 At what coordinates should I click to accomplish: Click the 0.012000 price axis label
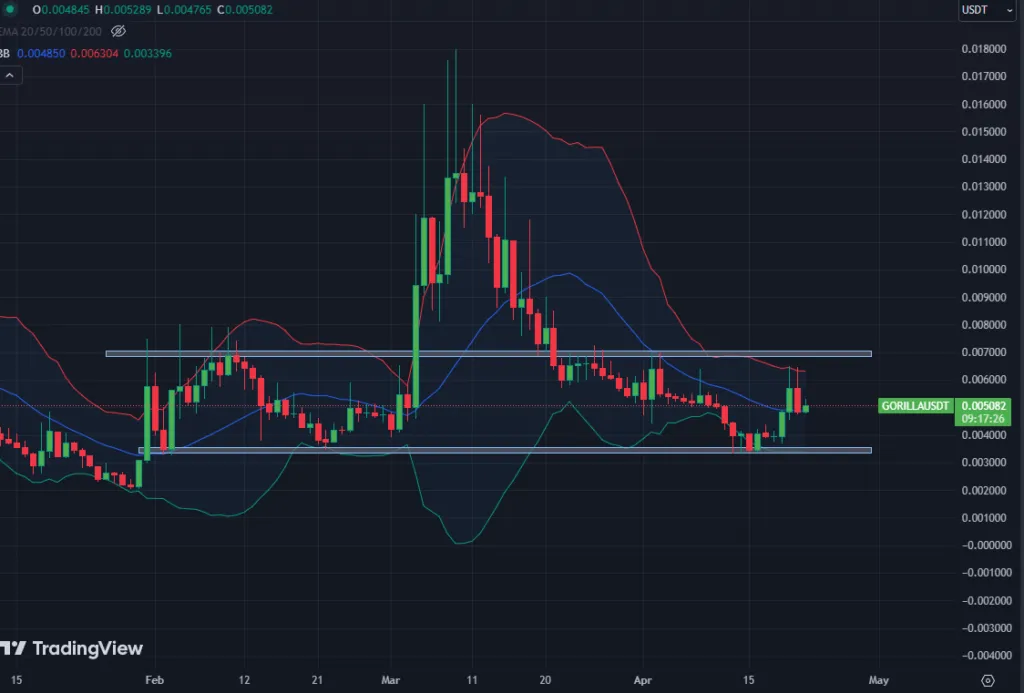coord(984,215)
